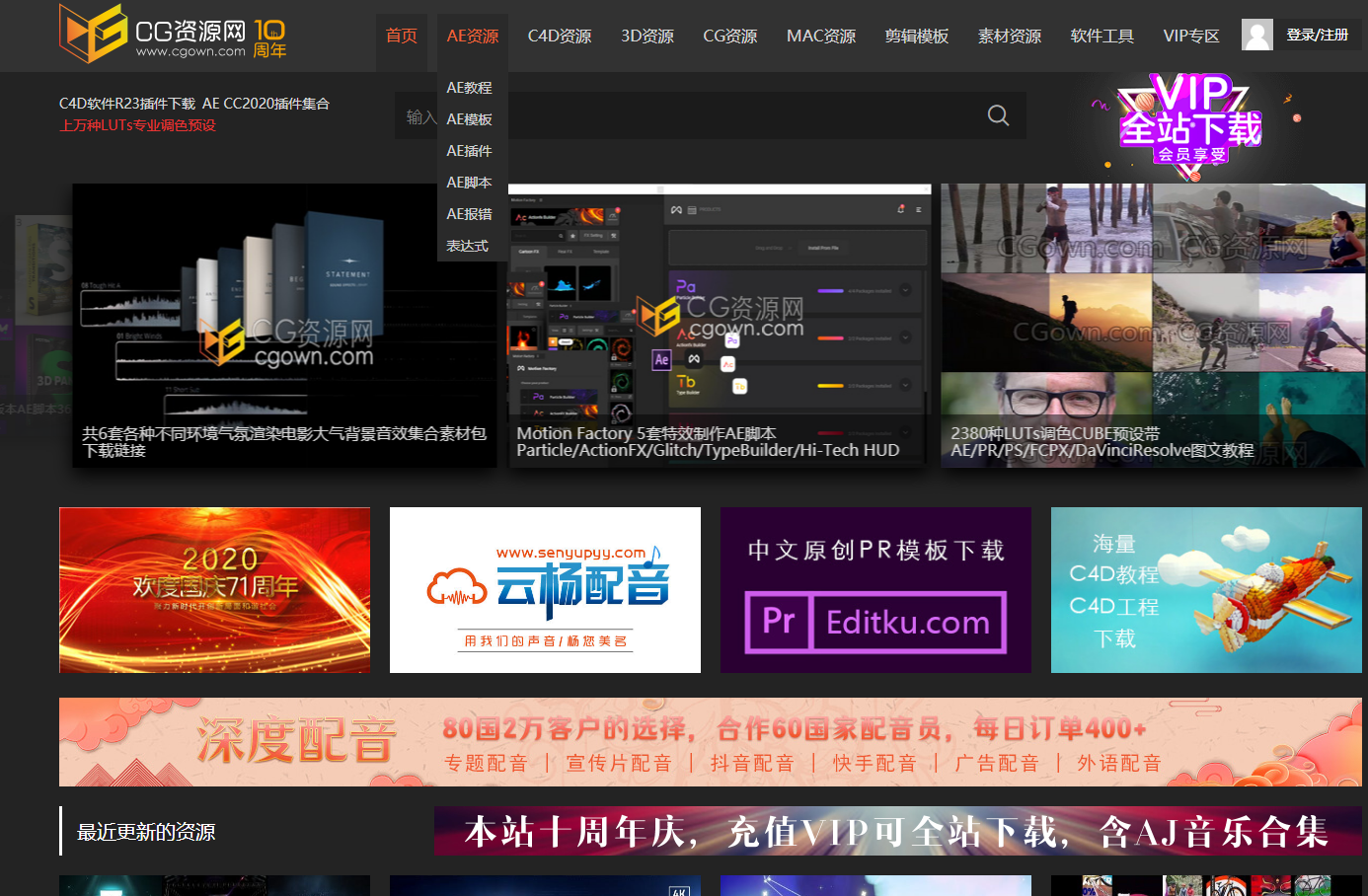Open the 首页 nav tab

coord(402,37)
